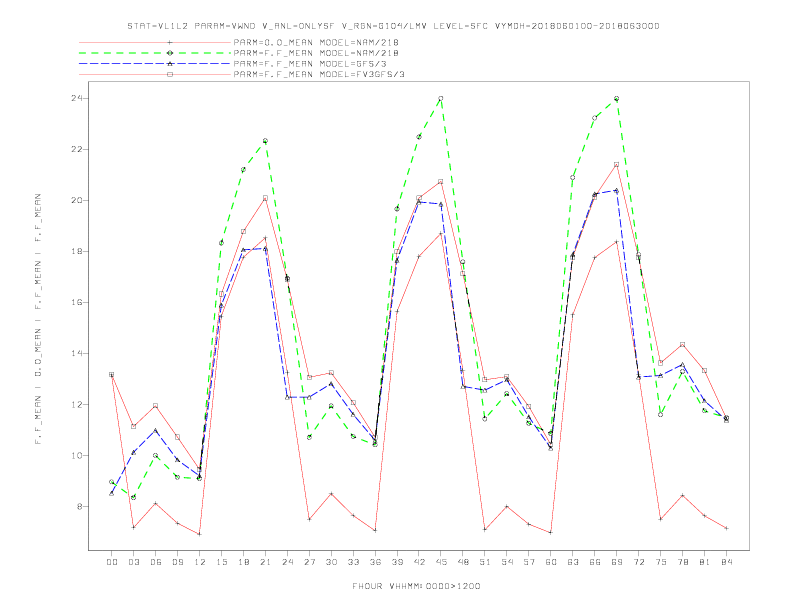The width and height of the screenshot is (792, 612).
Task: Click y-axis tick label 14
Action: point(77,353)
